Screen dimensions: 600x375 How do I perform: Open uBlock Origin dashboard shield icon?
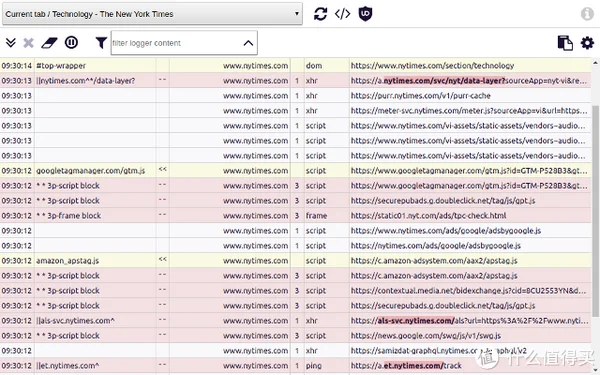point(365,14)
